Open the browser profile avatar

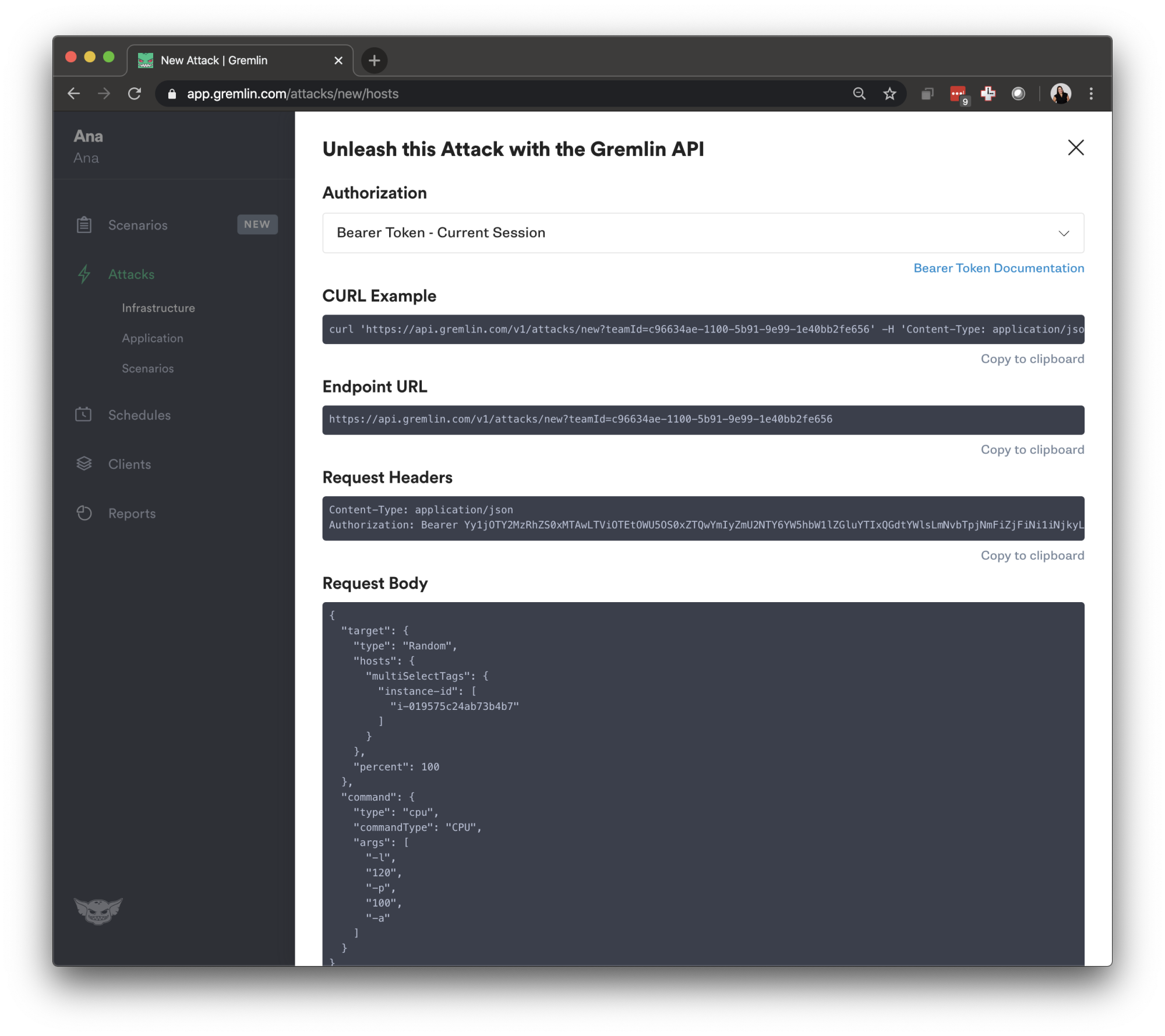[x=1061, y=93]
